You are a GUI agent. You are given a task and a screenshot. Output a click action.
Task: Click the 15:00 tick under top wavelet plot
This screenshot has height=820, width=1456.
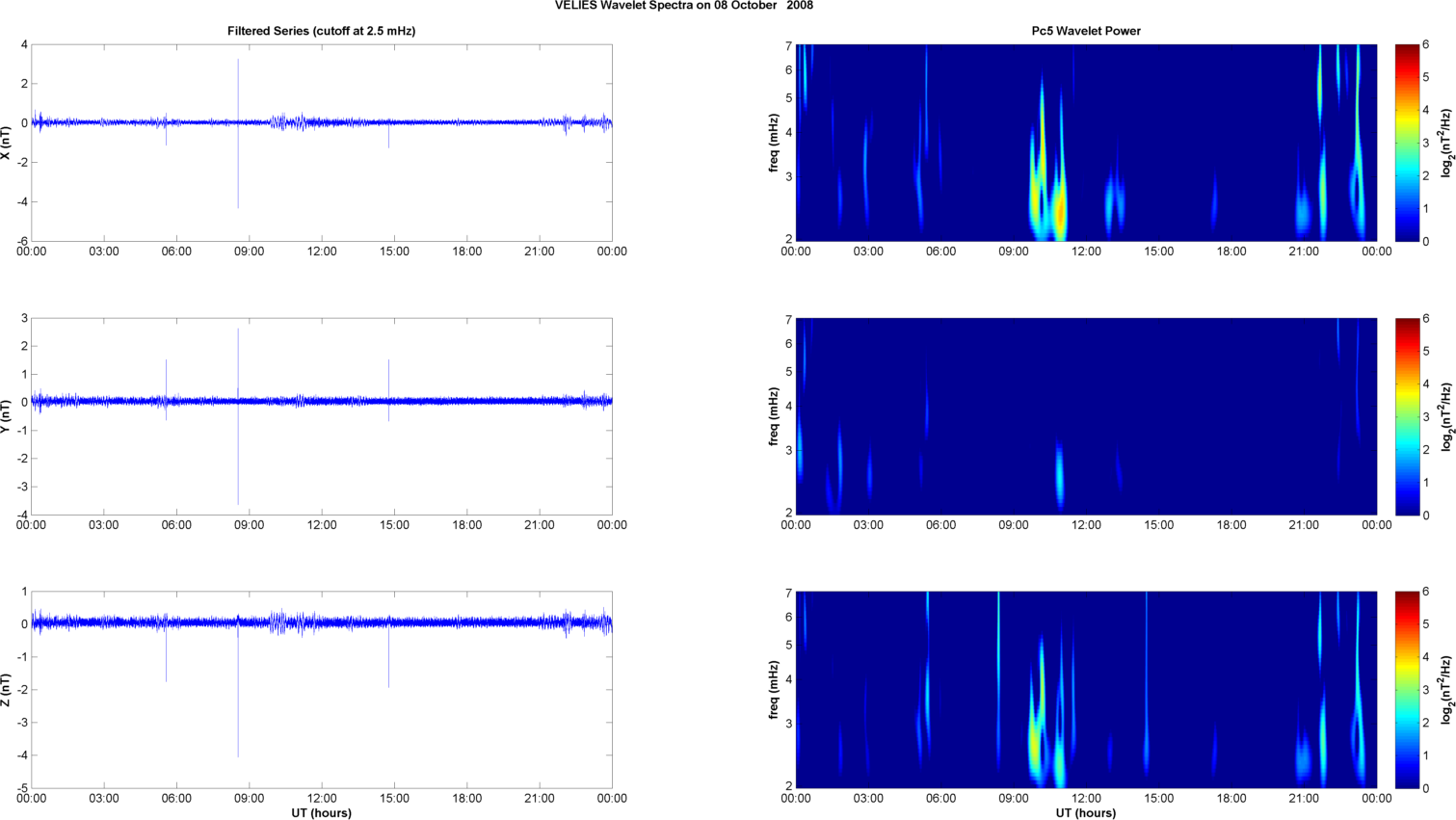pyautogui.click(x=1159, y=251)
